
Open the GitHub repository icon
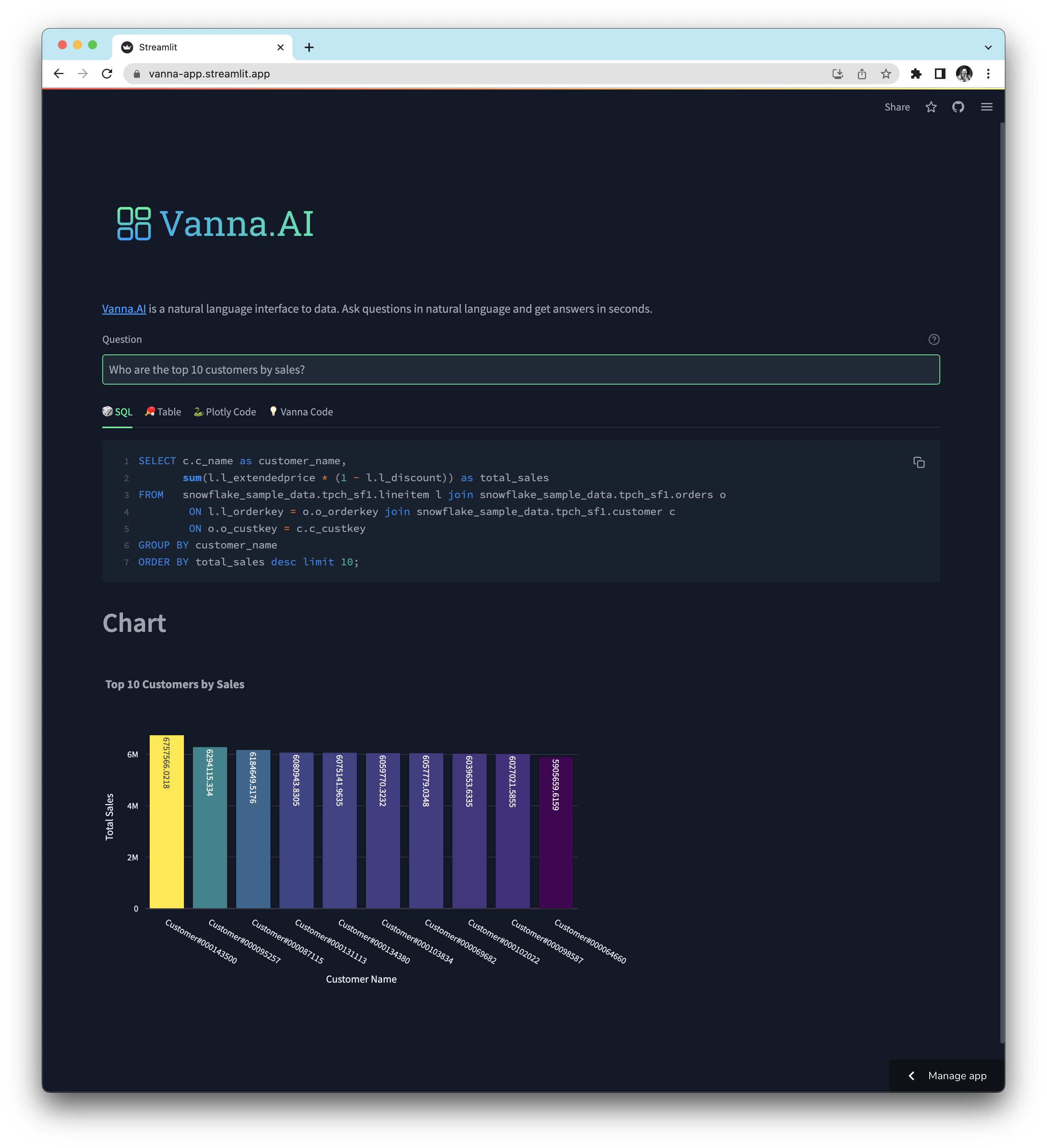tap(959, 106)
